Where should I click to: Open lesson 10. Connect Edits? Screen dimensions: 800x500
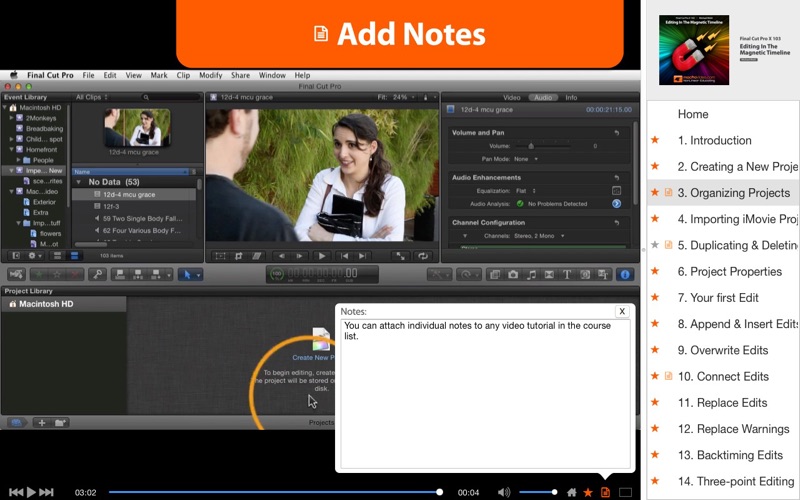pos(723,376)
